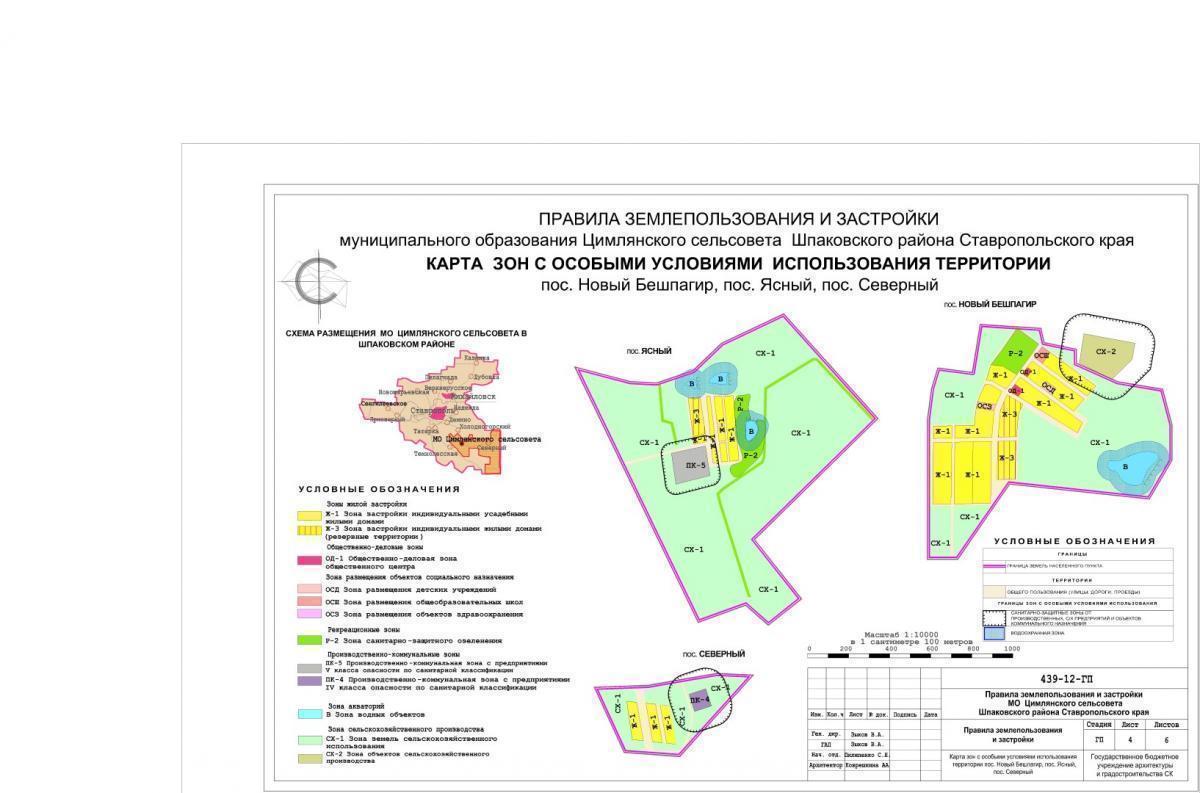Click the yellow Ж-1 legend color swatch

point(311,515)
